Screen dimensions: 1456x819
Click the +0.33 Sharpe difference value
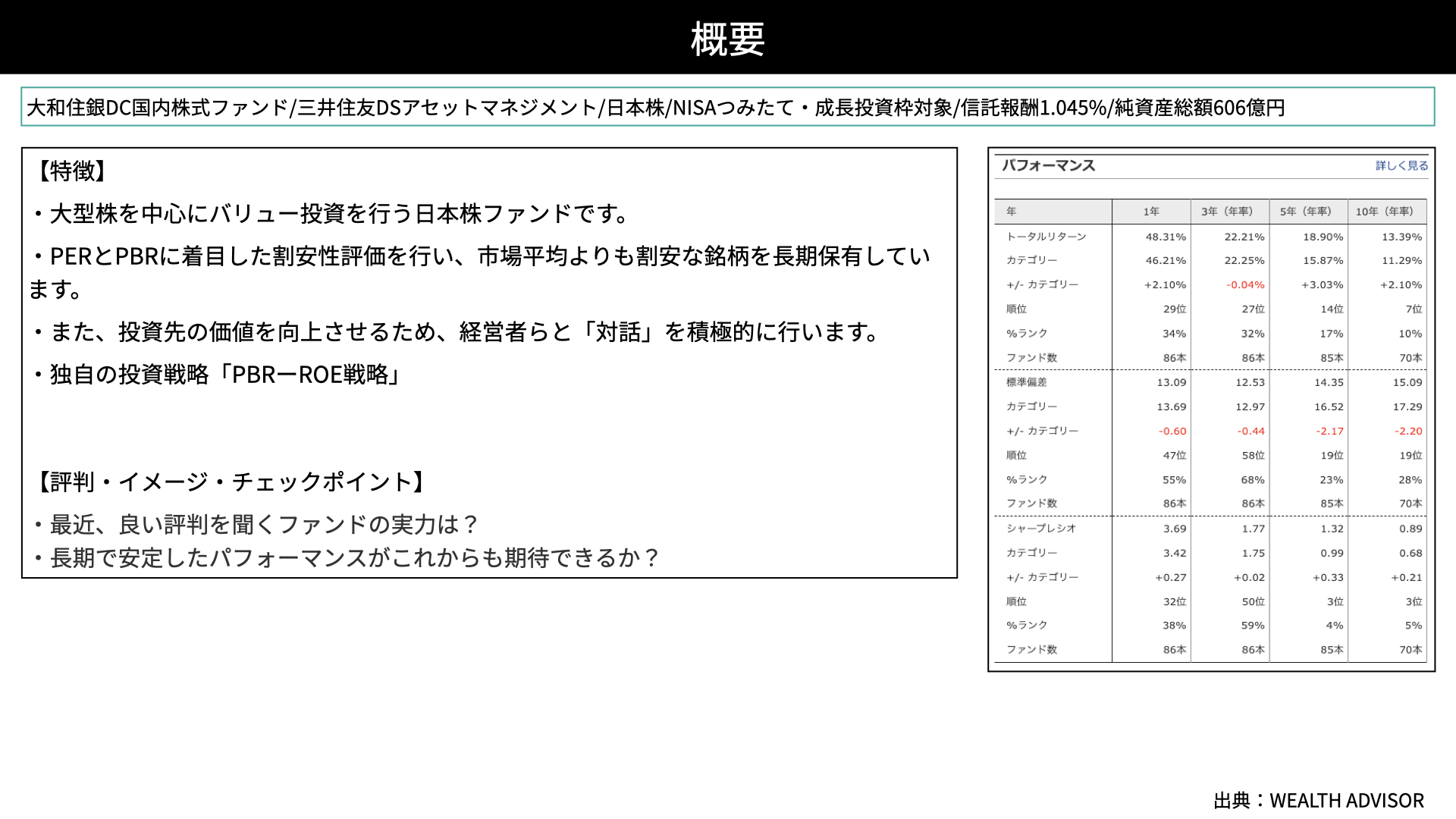(x=1329, y=577)
